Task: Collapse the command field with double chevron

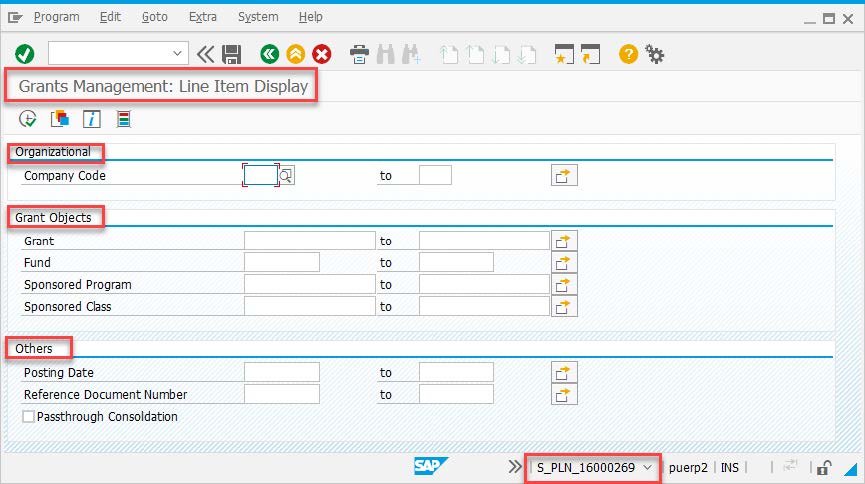Action: click(x=205, y=54)
